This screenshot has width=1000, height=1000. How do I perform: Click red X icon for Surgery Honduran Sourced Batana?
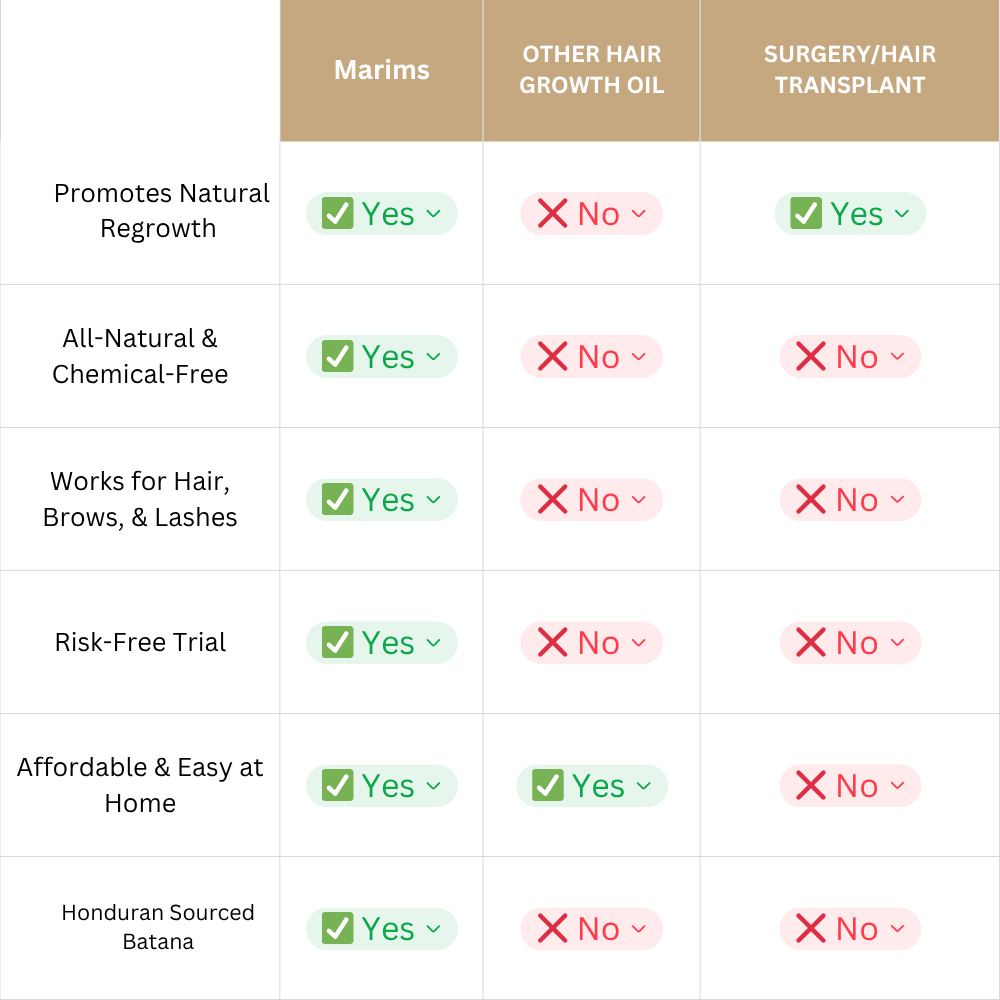pyautogui.click(x=811, y=929)
